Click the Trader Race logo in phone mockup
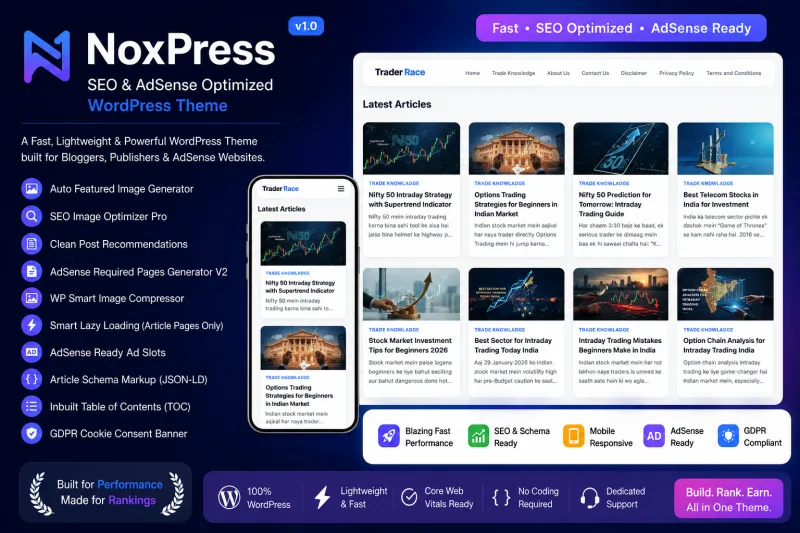 click(280, 189)
